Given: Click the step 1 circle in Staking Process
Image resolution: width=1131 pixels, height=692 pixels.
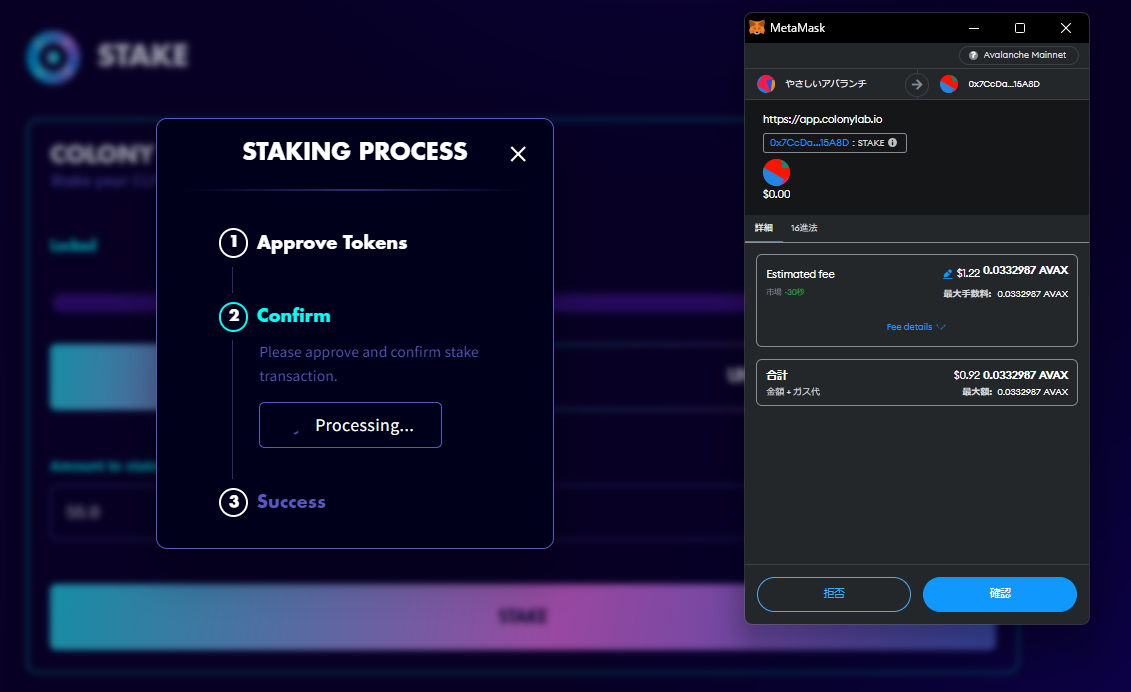Looking at the screenshot, I should (x=233, y=242).
